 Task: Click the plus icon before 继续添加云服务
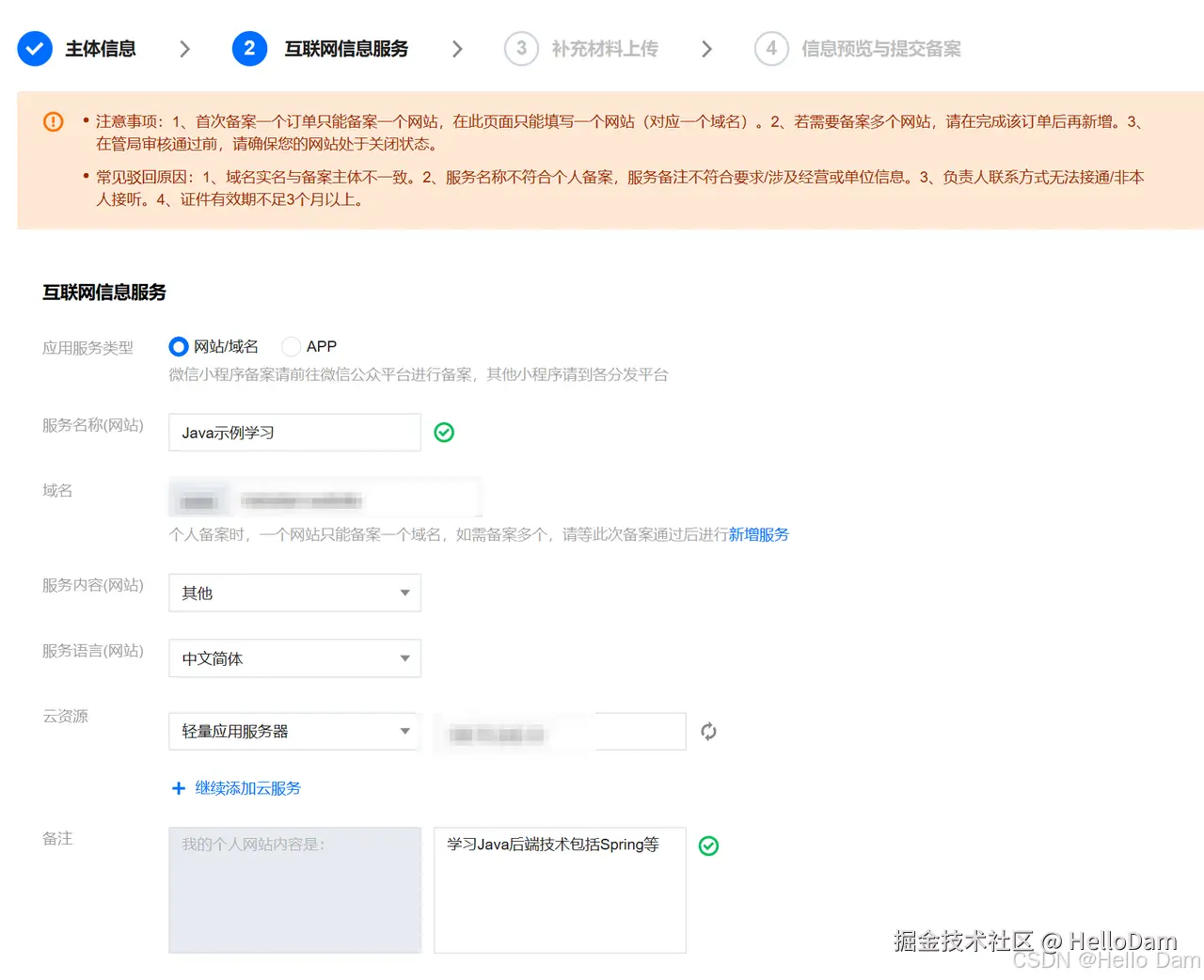click(x=179, y=788)
